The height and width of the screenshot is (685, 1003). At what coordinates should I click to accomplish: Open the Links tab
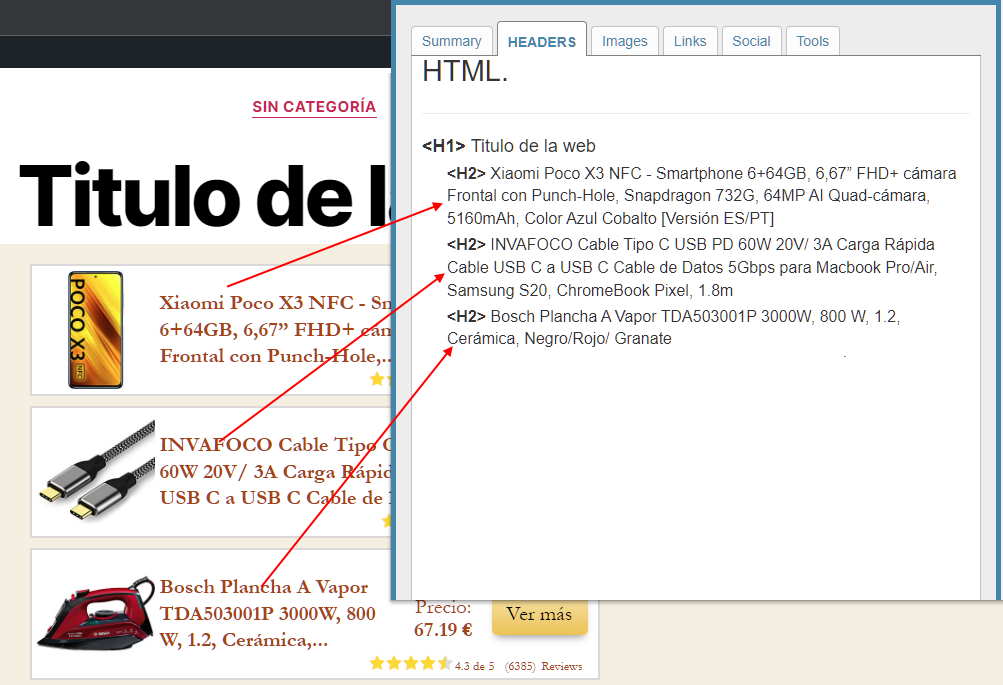[690, 42]
